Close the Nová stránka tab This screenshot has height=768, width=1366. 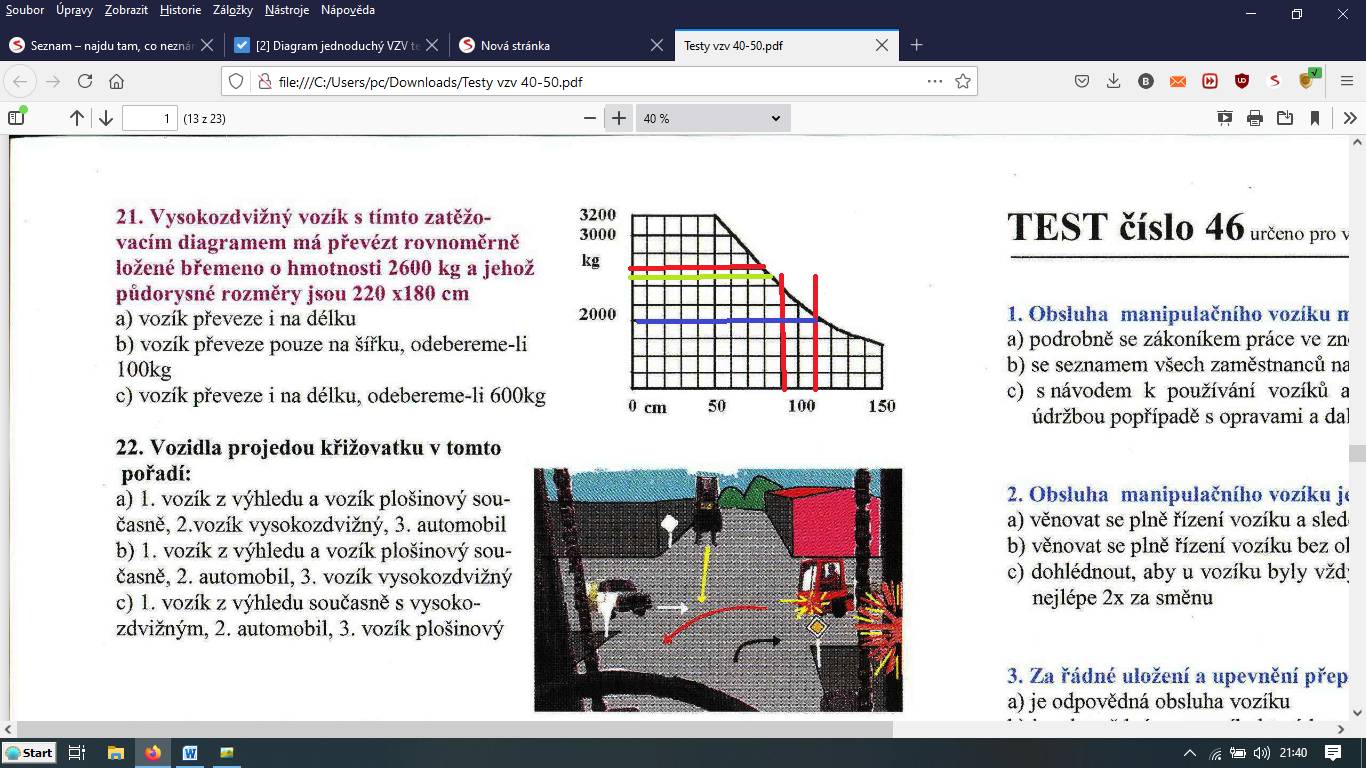click(657, 45)
